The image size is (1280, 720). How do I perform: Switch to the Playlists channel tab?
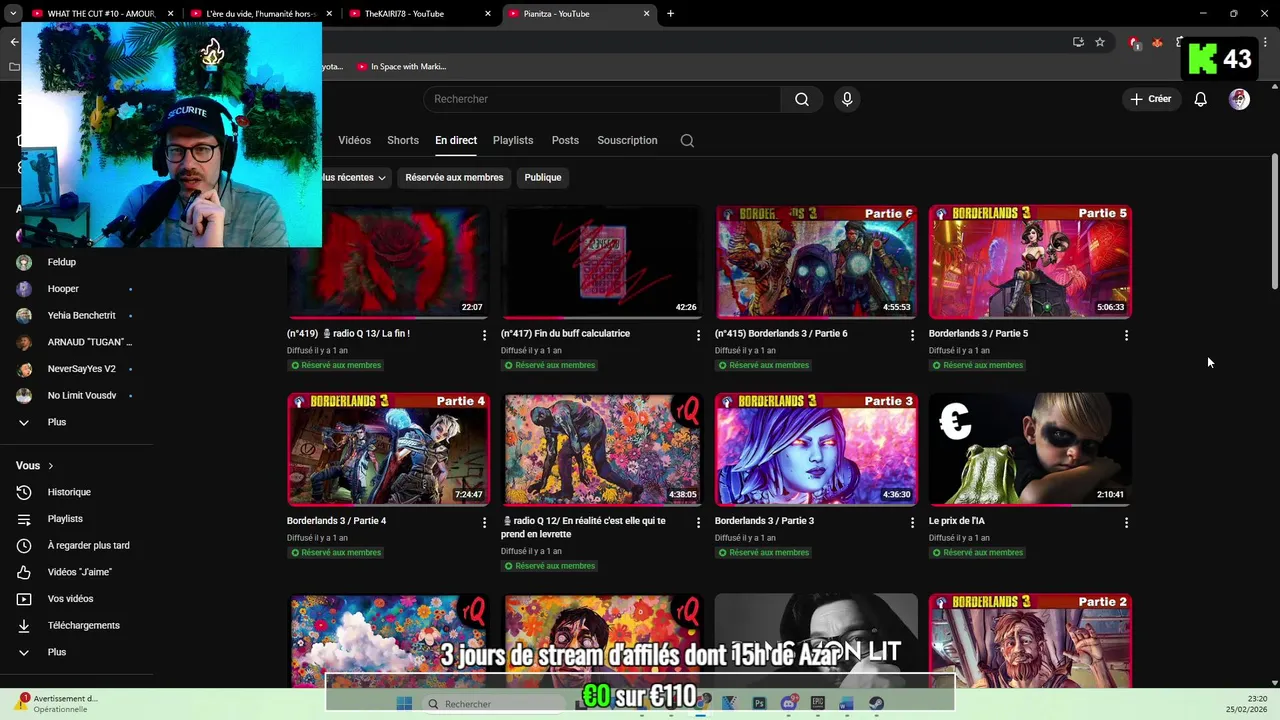tap(513, 141)
